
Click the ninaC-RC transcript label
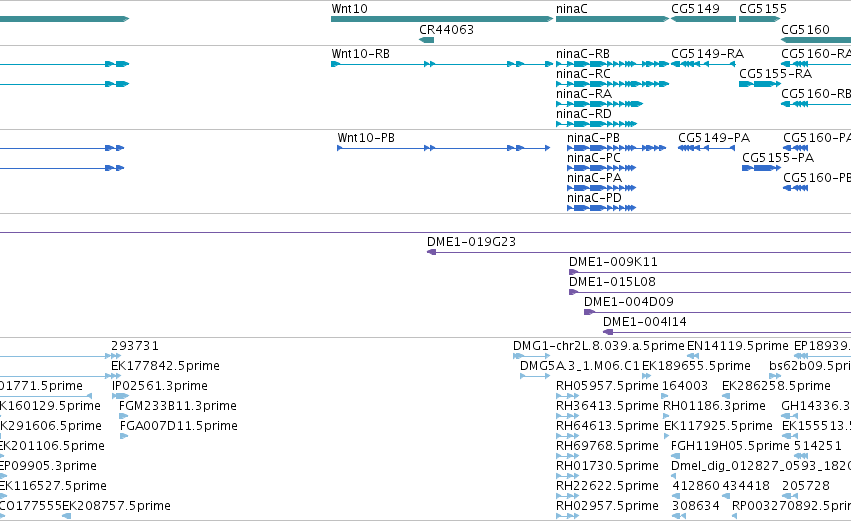click(x=583, y=74)
